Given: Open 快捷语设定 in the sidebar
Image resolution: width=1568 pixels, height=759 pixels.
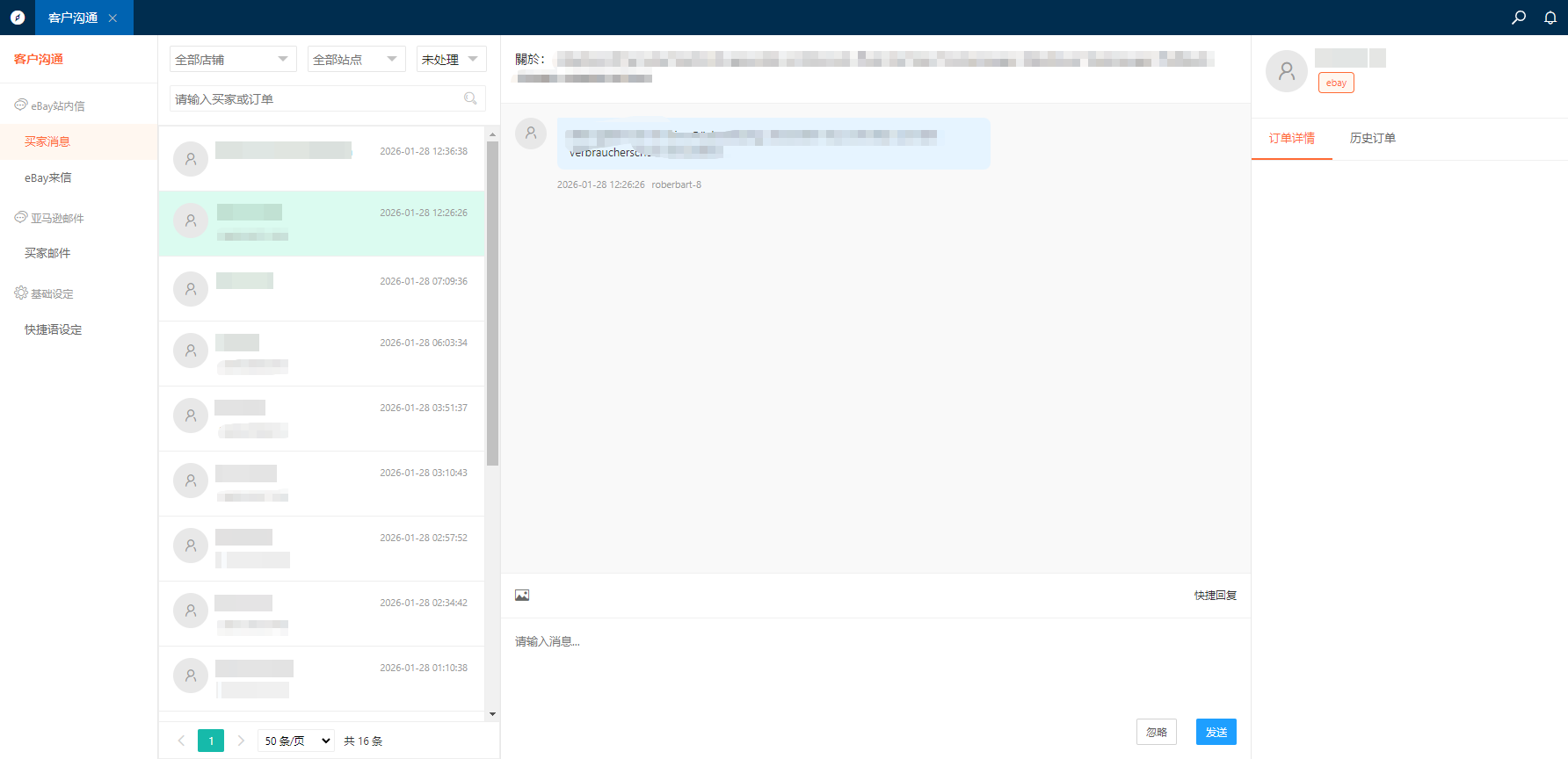Looking at the screenshot, I should click(x=53, y=329).
